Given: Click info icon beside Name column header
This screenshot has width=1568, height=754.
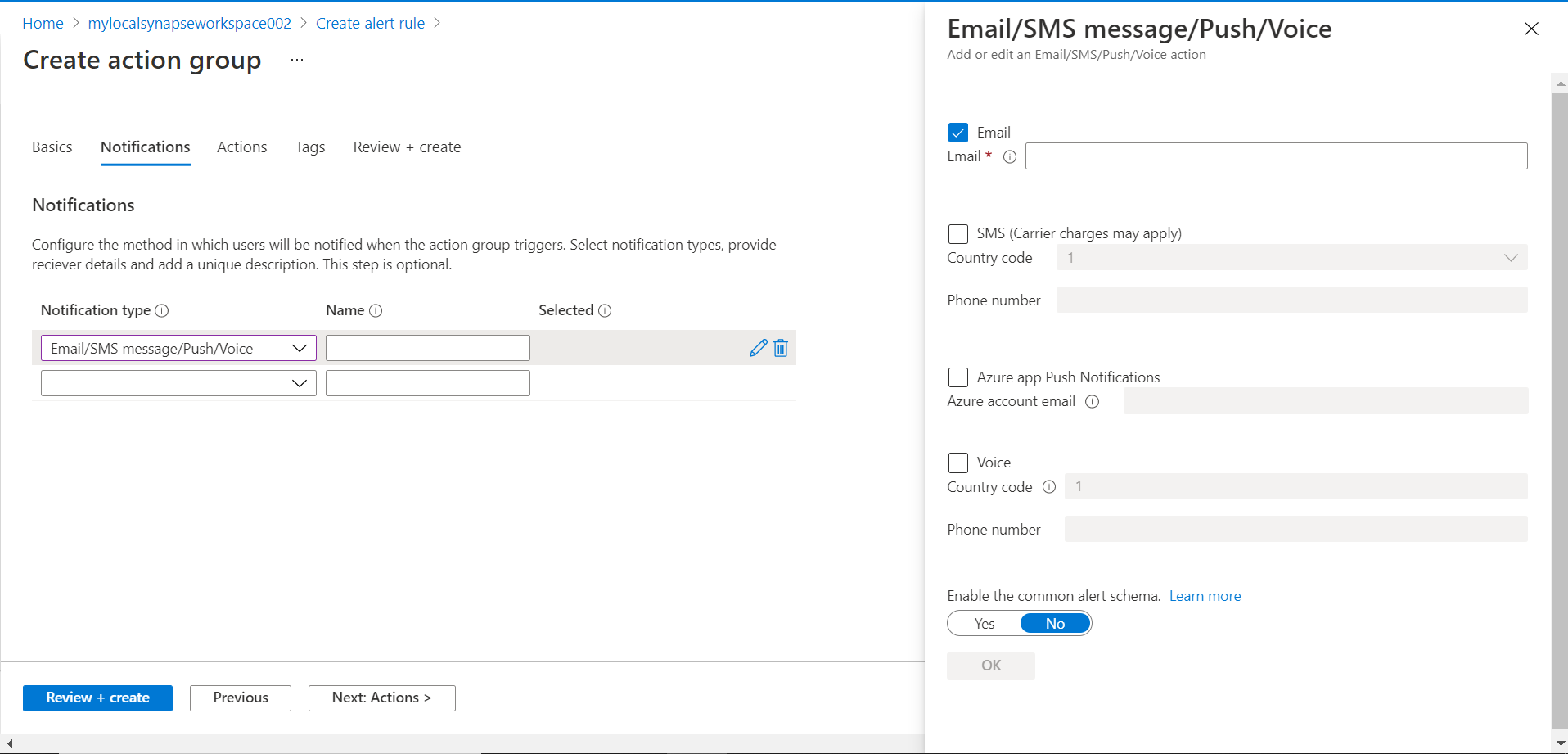Looking at the screenshot, I should pyautogui.click(x=376, y=310).
